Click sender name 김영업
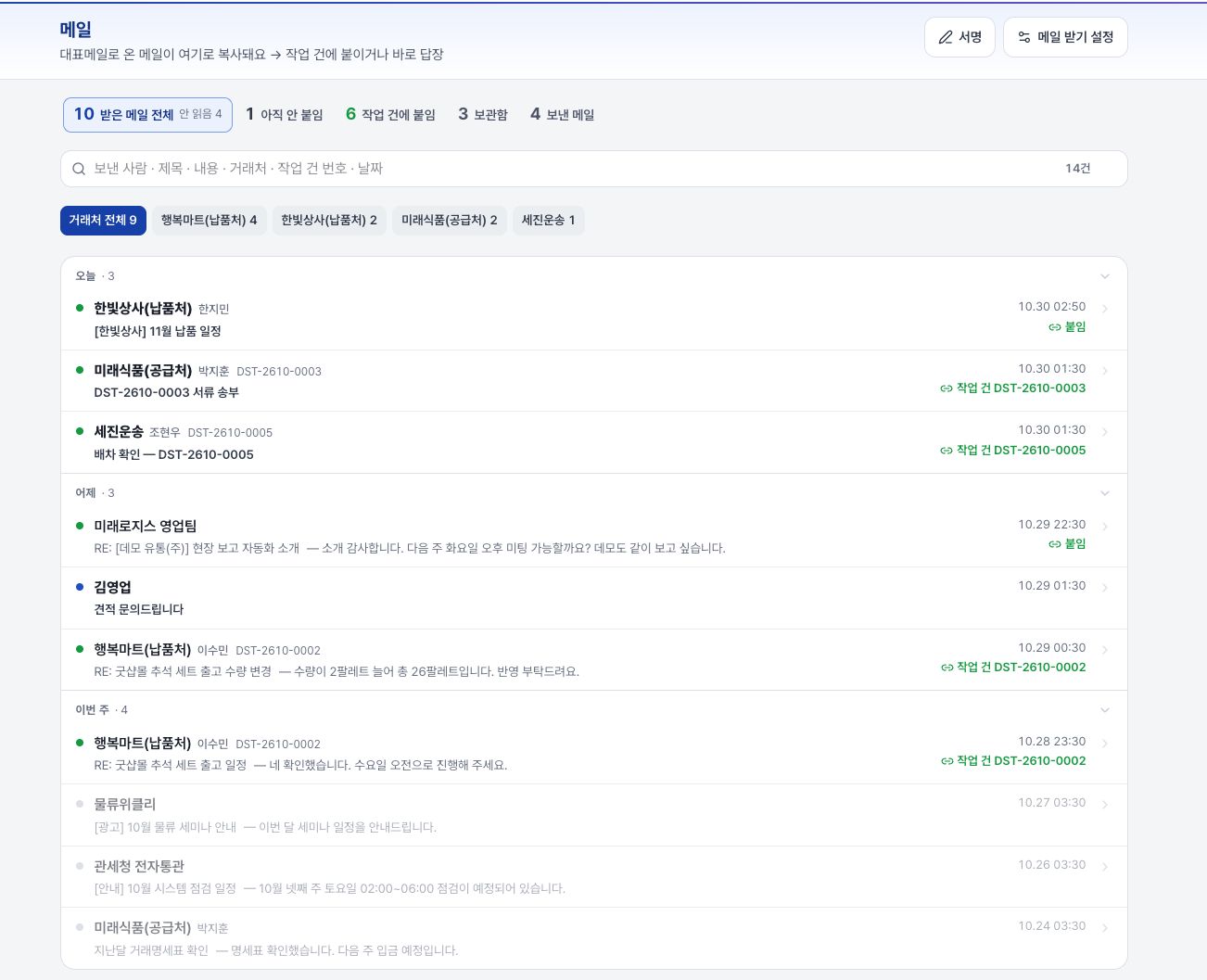The width and height of the screenshot is (1207, 980). pos(112,588)
